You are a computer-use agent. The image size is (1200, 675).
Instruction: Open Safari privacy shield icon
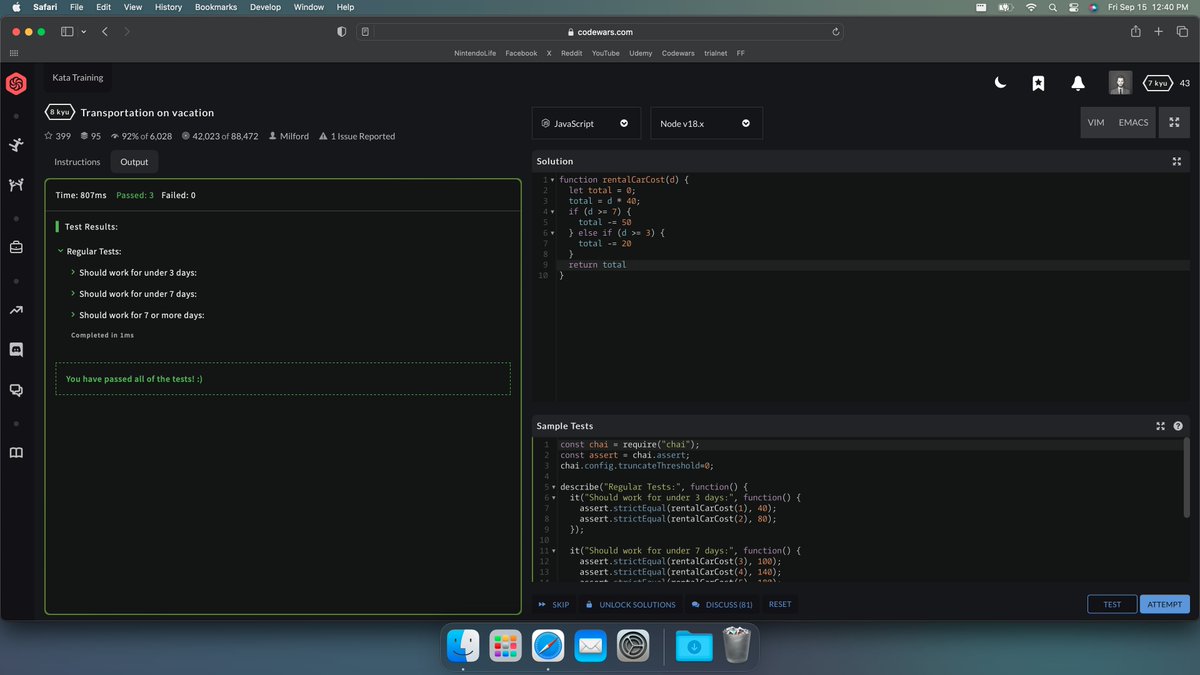click(x=342, y=32)
